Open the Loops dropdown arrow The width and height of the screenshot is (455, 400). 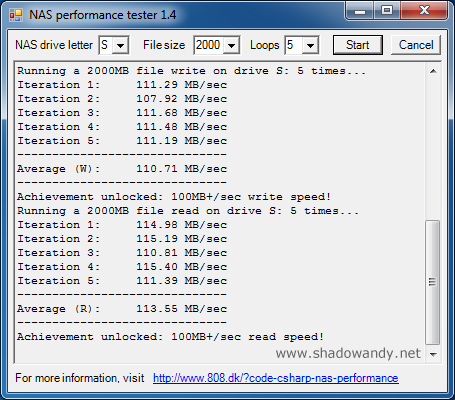pos(310,45)
